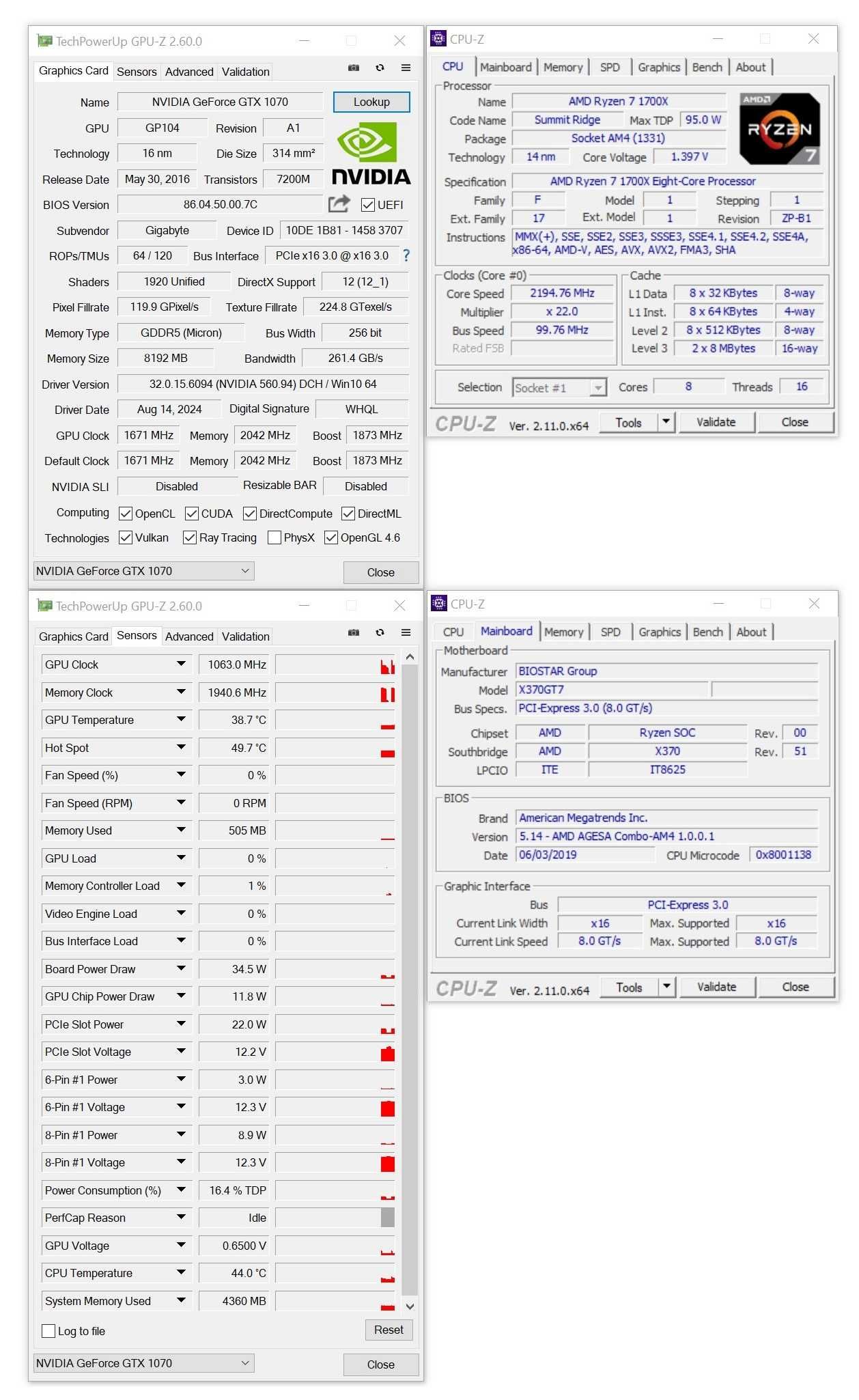Click the CPU-Z app icon in the CPU tab window title bar
The height and width of the screenshot is (1400, 859).
pyautogui.click(x=438, y=38)
